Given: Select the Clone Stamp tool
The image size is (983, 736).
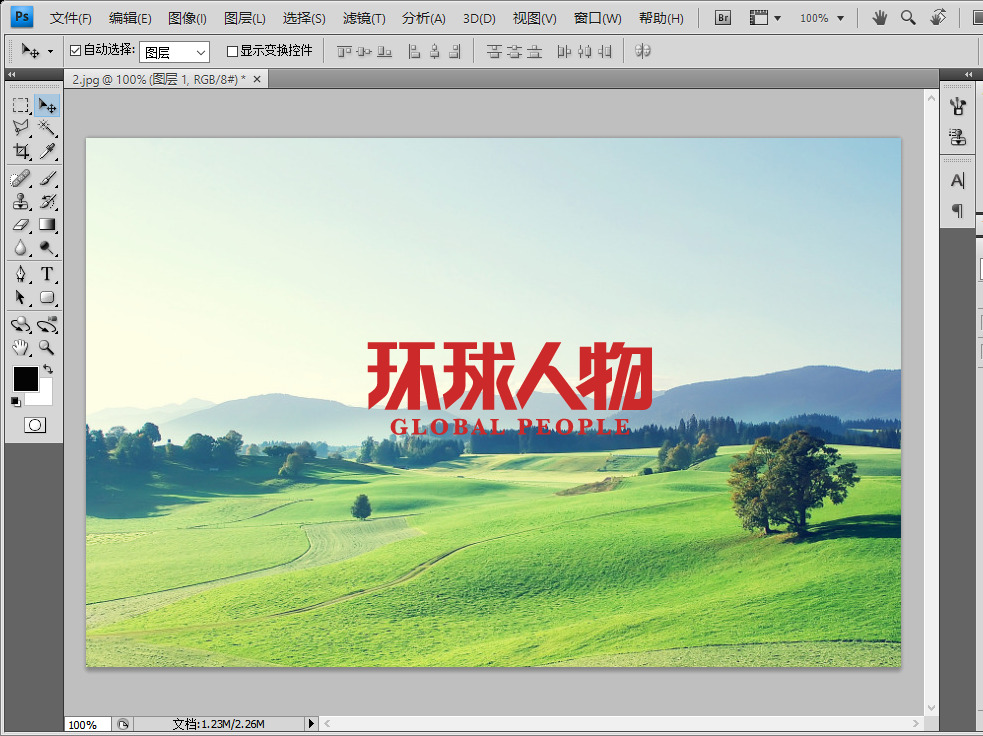Looking at the screenshot, I should [x=21, y=201].
